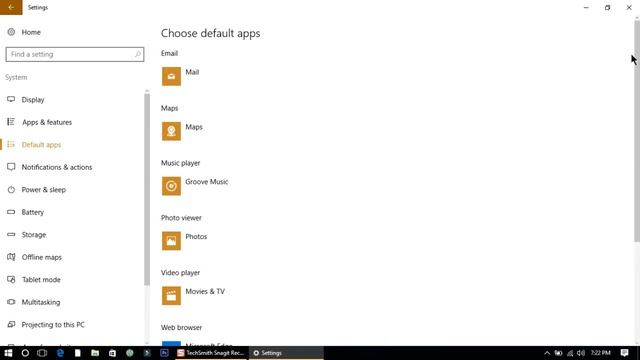Screen dimensions: 640x360
Task: Open Notifications & actions settings
Action: 49,167
